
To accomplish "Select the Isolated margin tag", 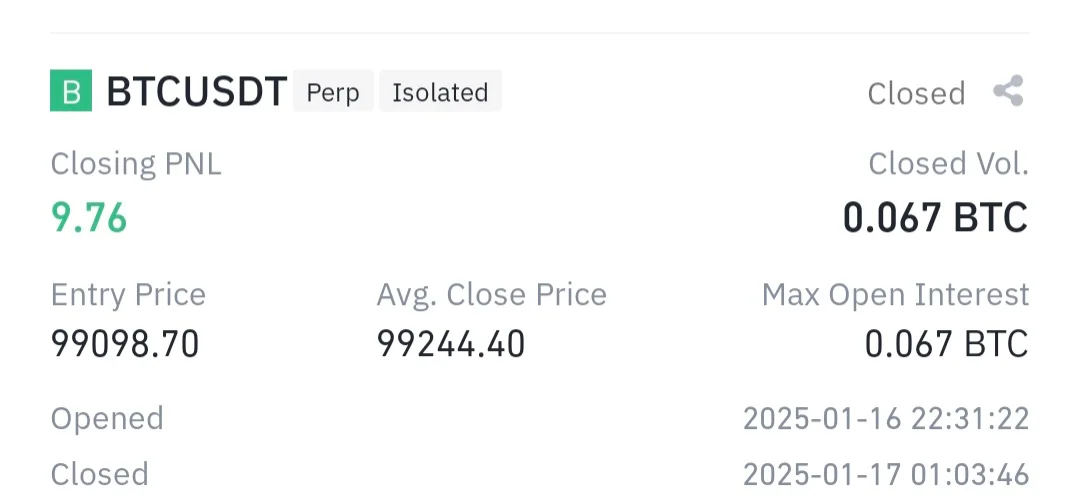I will (x=440, y=92).
